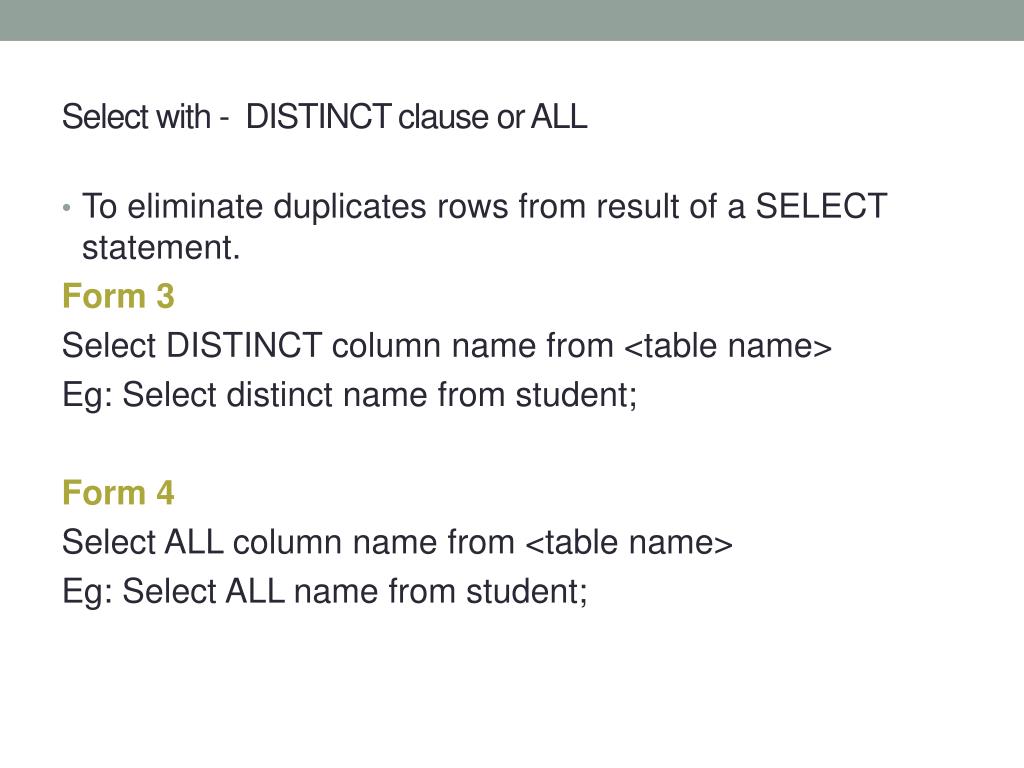This screenshot has height=768, width=1024.
Task: Click the 'Select DISTINCT column name' syntax line
Action: click(x=447, y=345)
